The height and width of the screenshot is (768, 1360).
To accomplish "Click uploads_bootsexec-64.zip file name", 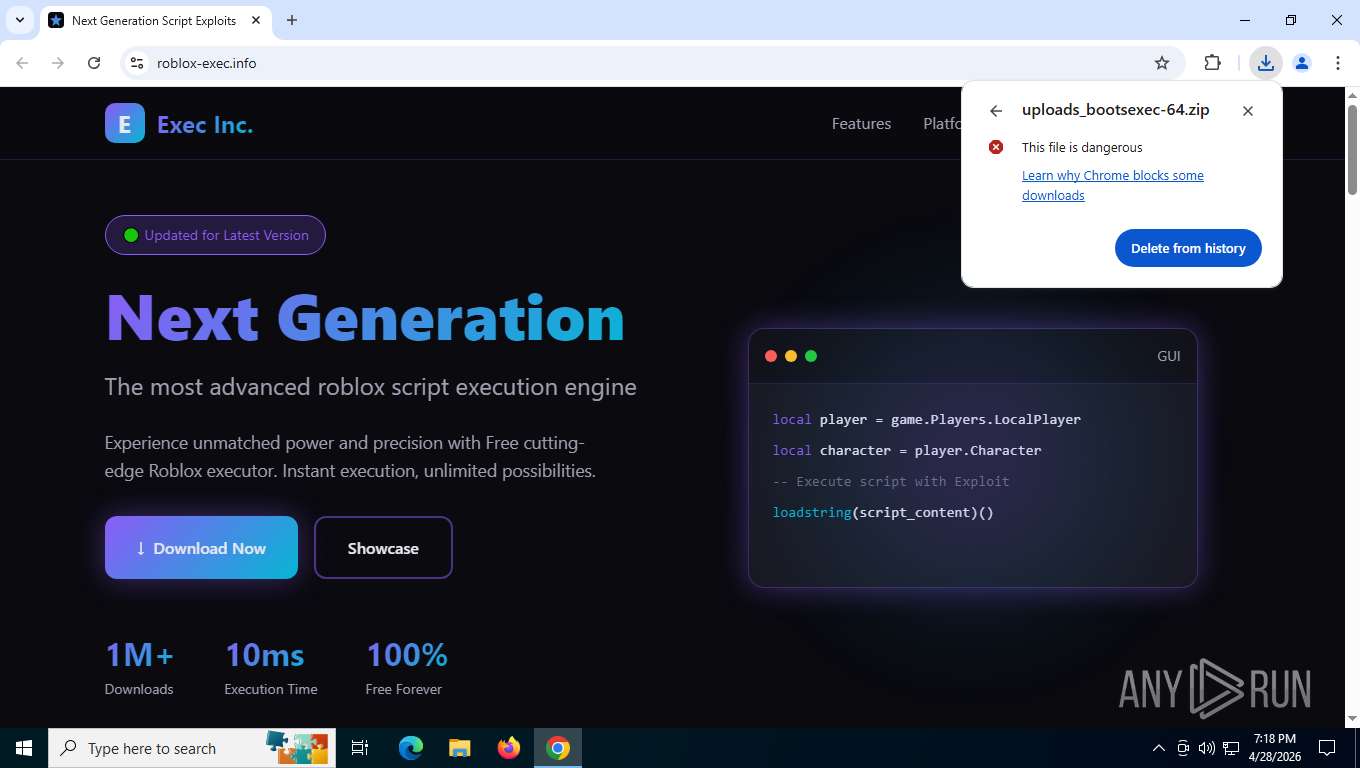I will point(1115,110).
